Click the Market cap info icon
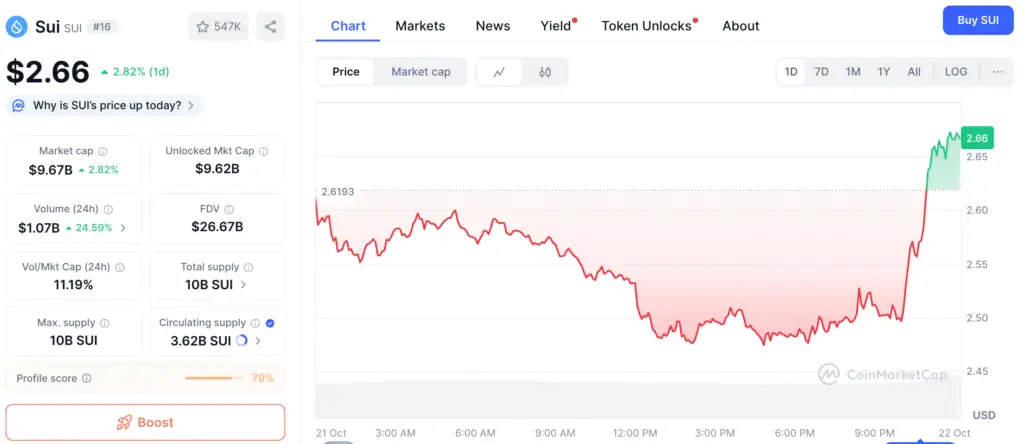This screenshot has width=1024, height=444. coord(103,151)
